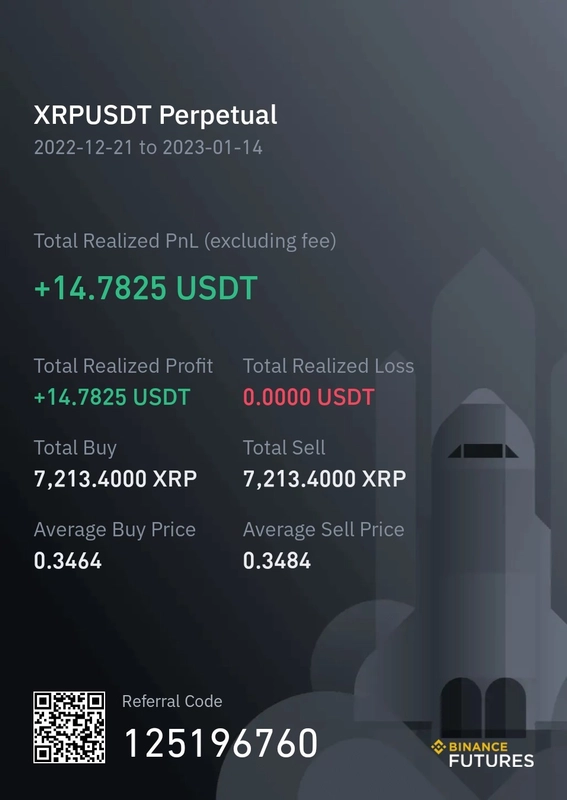567x800 pixels.
Task: Click the Total Realized Loss label
Action: 329,366
